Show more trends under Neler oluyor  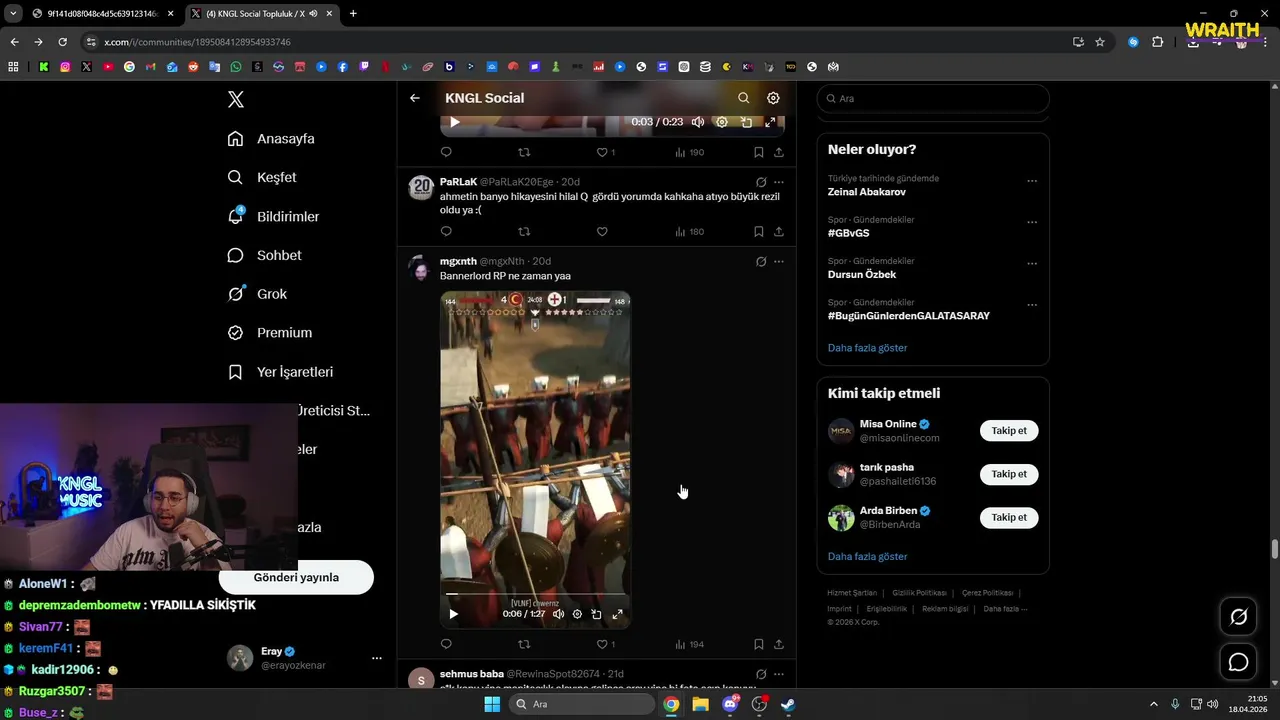click(x=867, y=348)
